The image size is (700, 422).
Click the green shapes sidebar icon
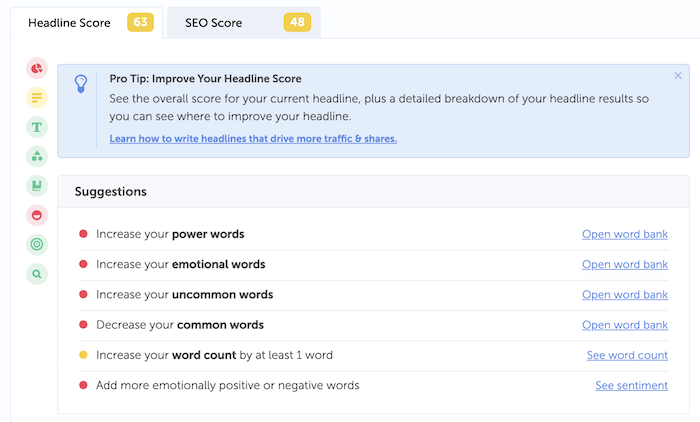coord(37,156)
